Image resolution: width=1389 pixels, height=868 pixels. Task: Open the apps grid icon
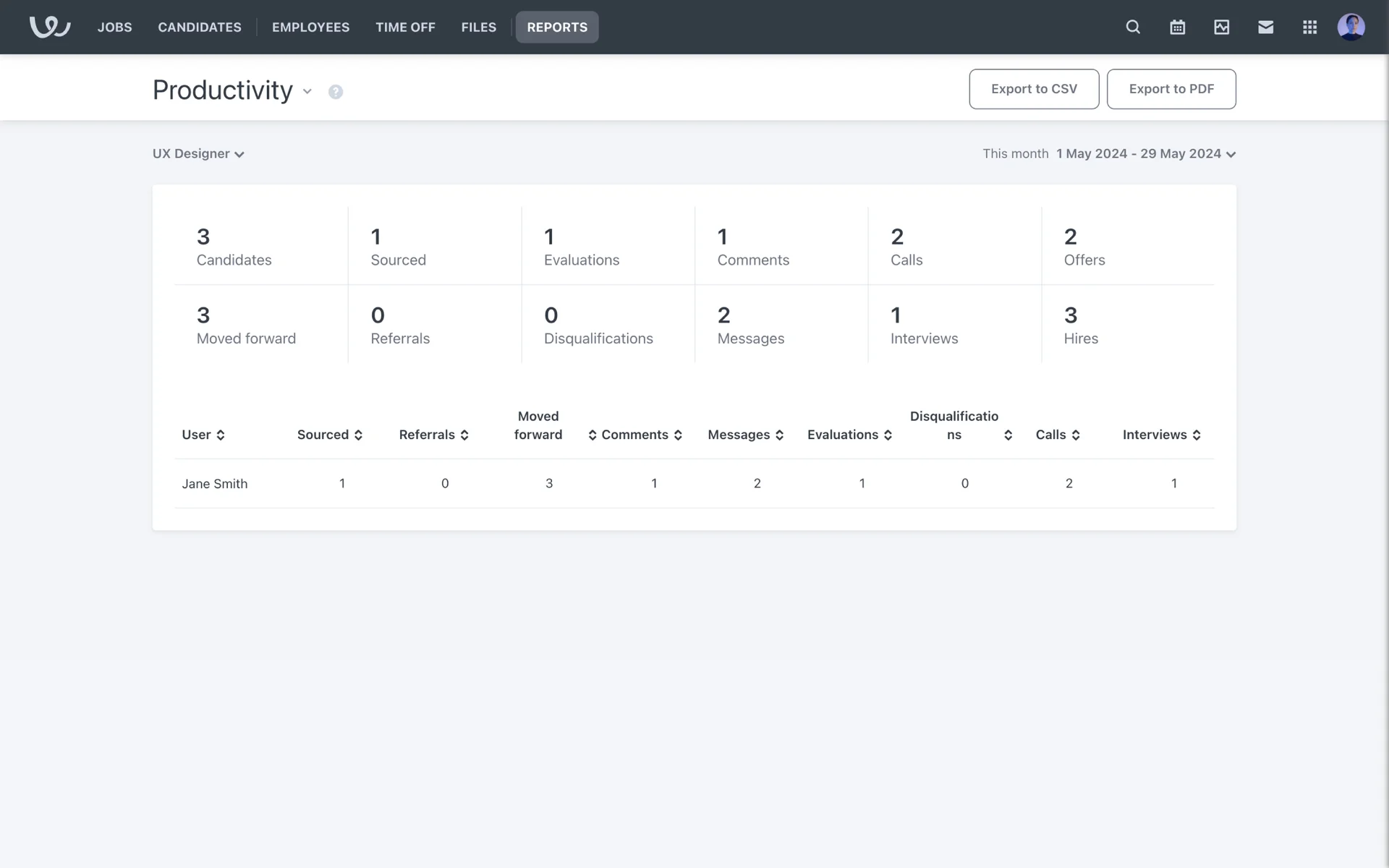click(x=1309, y=27)
